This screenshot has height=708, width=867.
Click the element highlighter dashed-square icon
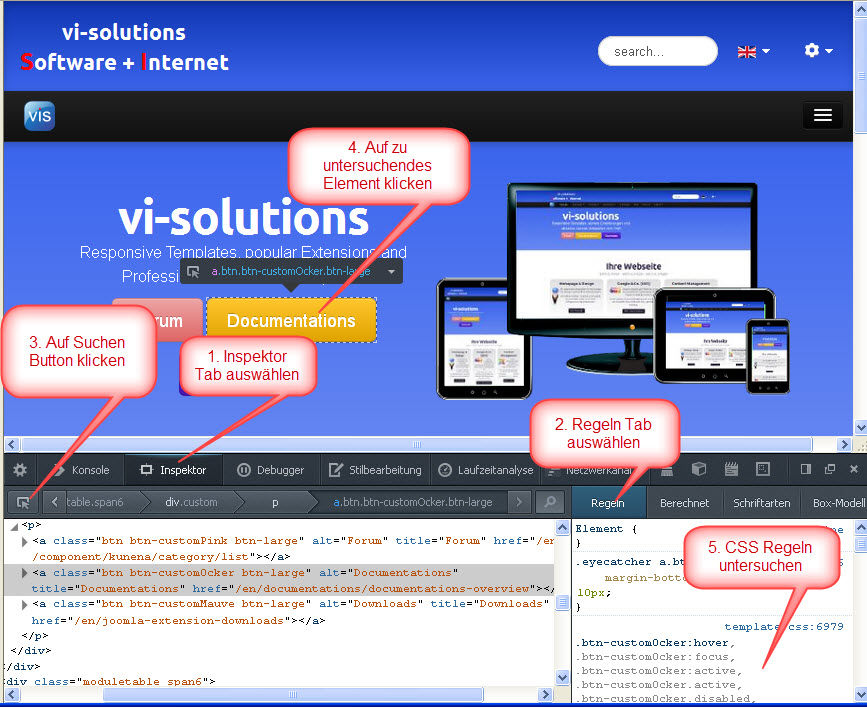pos(763,469)
